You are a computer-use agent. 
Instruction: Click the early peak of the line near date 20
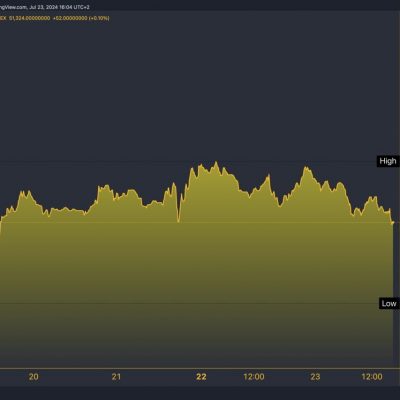(x=29, y=191)
